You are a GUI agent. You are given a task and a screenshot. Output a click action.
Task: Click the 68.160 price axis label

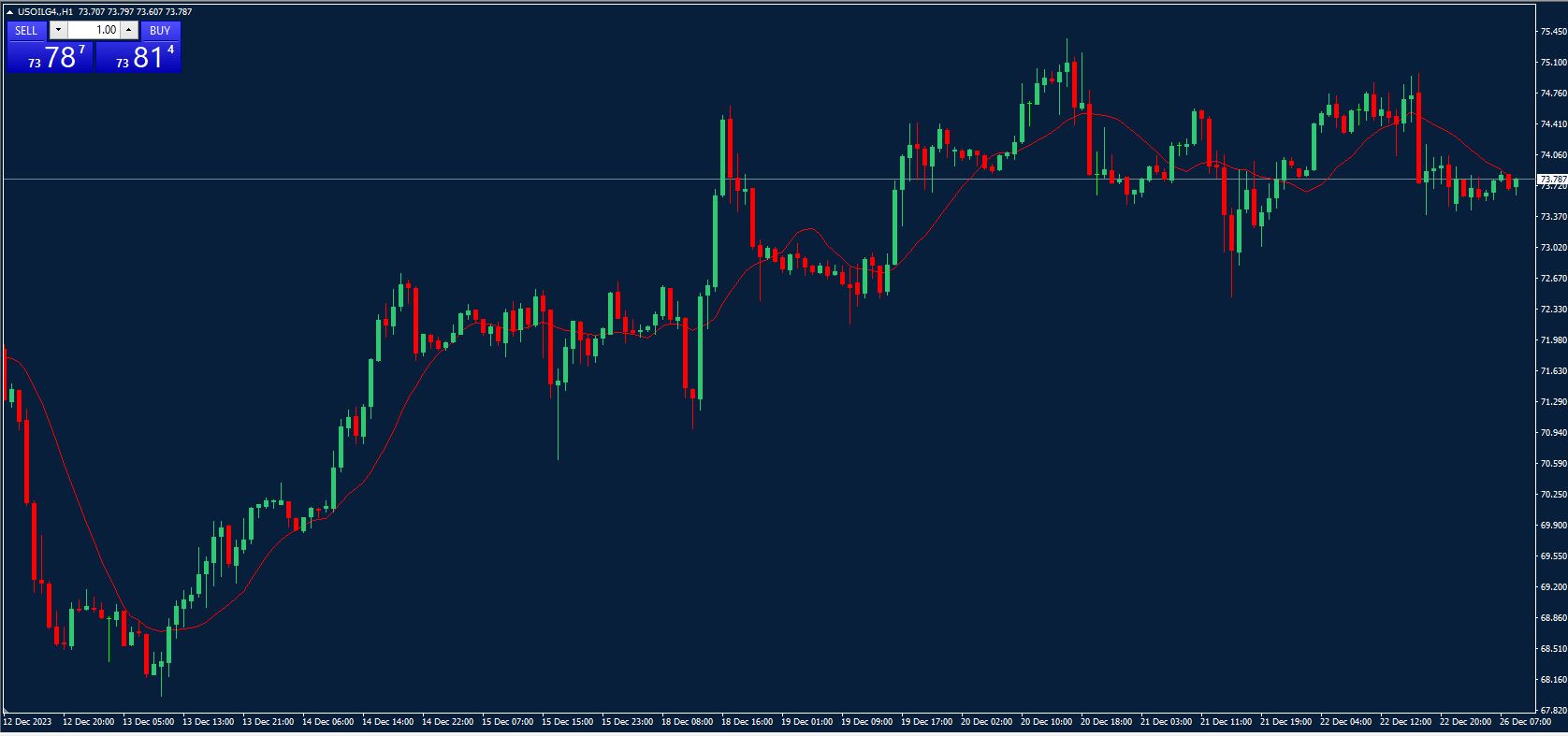tap(1553, 679)
